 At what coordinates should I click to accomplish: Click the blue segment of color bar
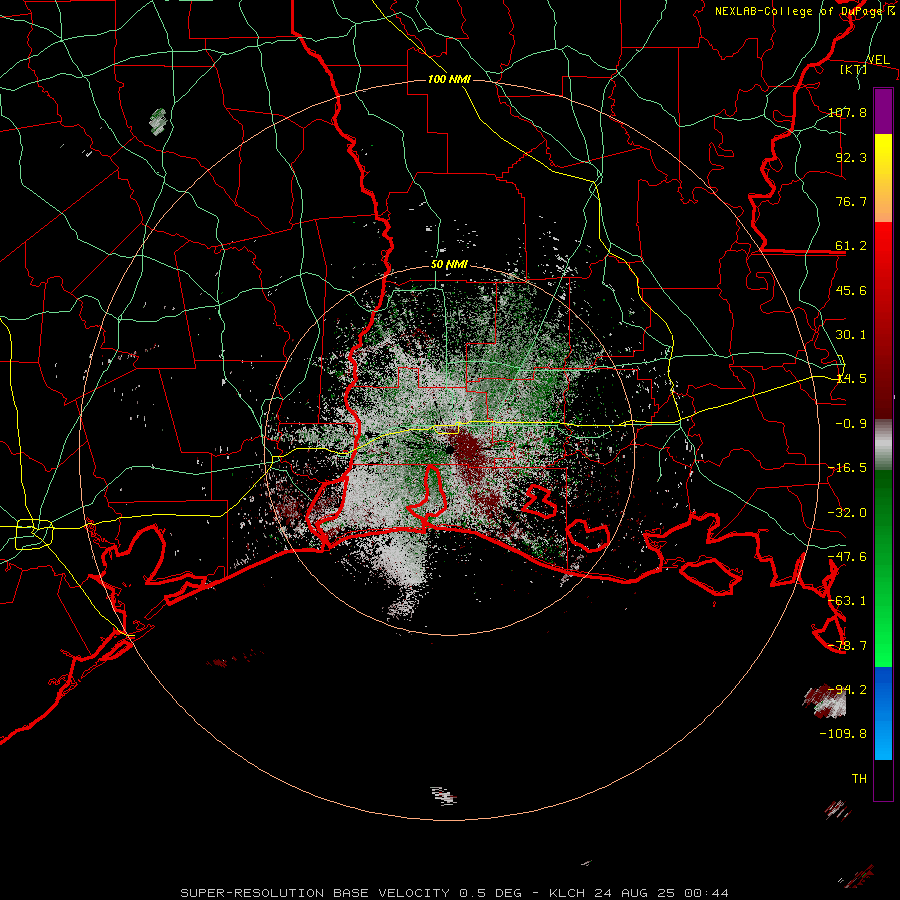coord(883,713)
